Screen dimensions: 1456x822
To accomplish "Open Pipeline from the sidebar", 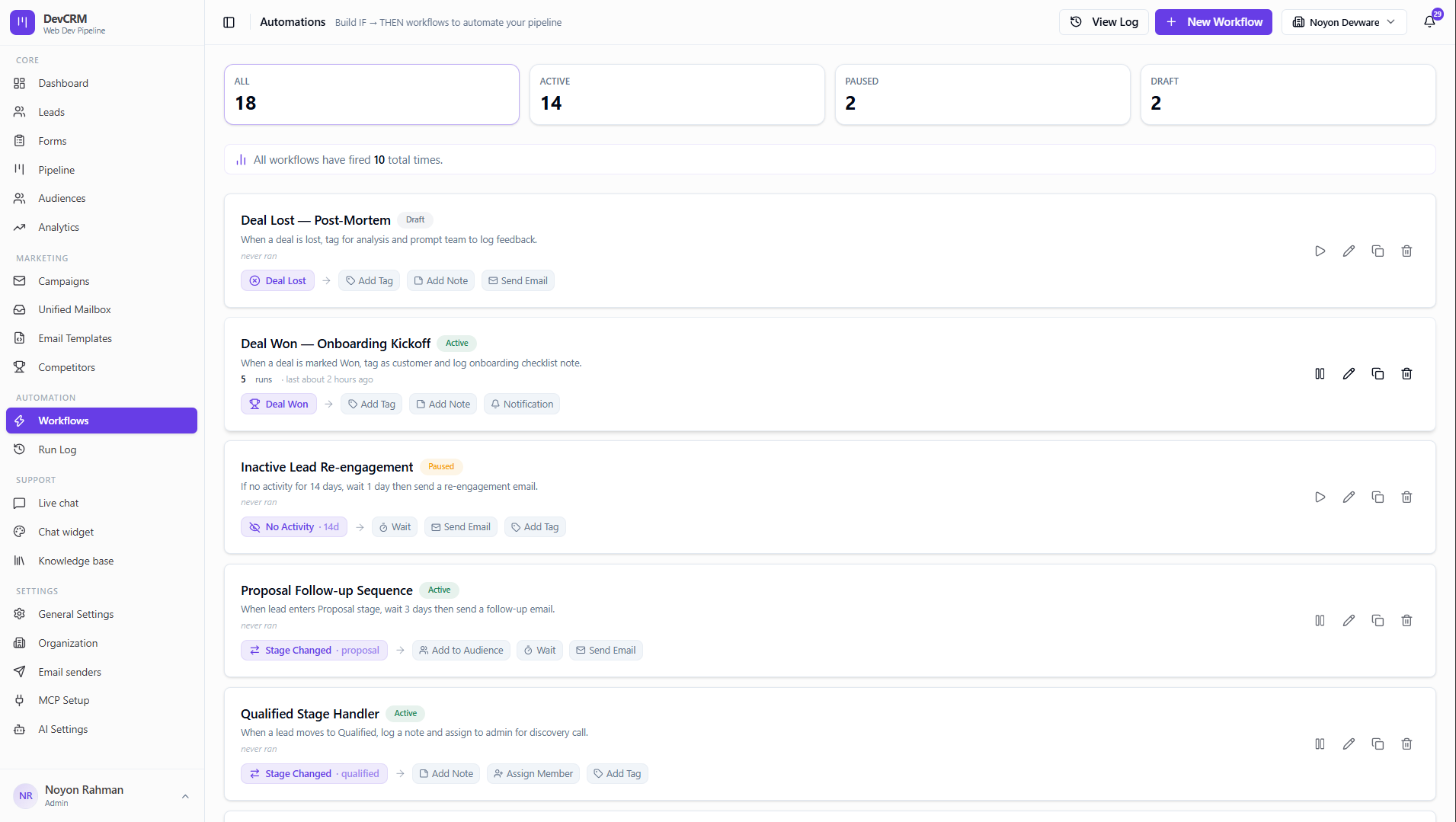I will tap(101, 170).
